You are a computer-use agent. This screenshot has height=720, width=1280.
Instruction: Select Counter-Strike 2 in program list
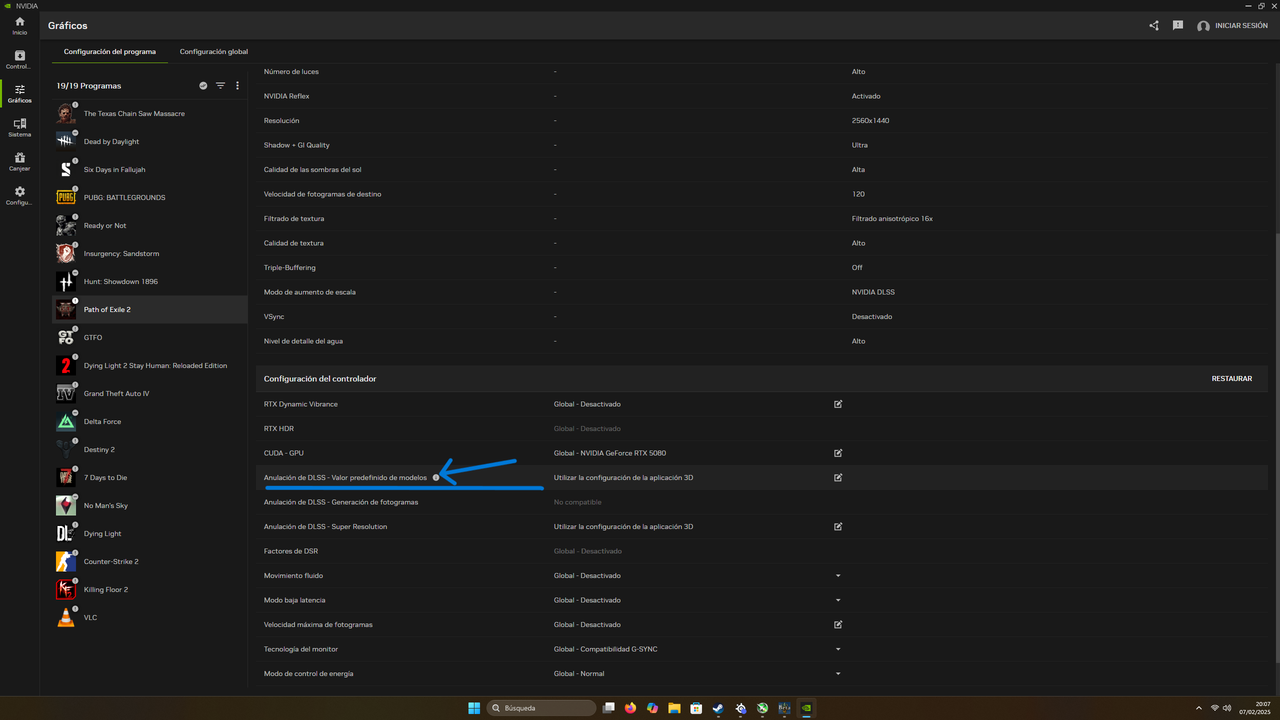point(150,562)
